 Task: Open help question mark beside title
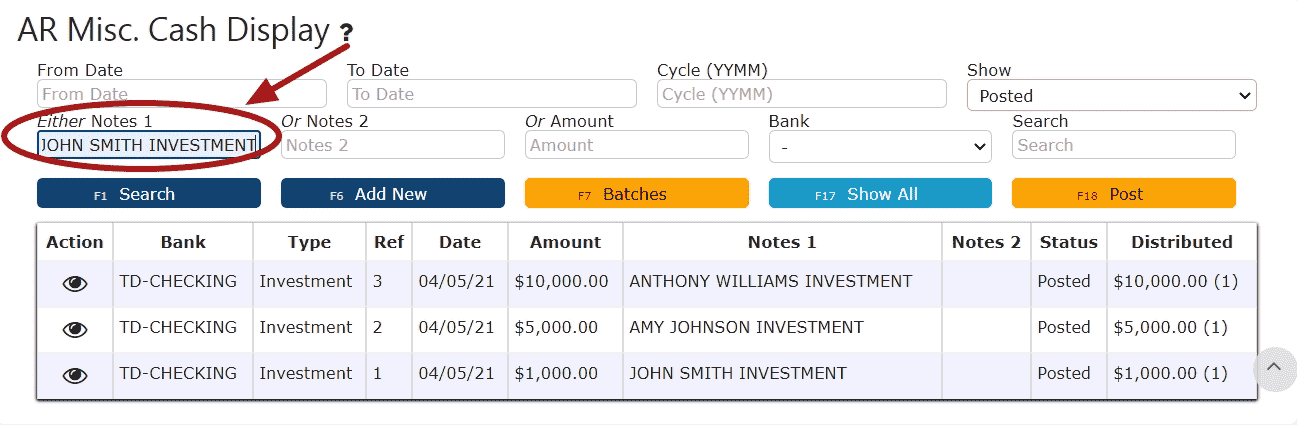click(x=346, y=35)
